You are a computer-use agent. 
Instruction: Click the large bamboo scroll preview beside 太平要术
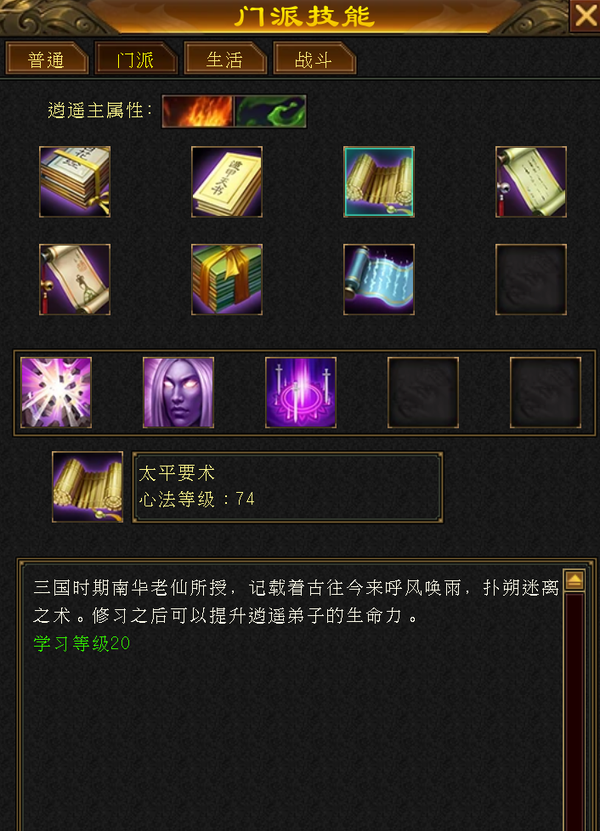pos(87,487)
